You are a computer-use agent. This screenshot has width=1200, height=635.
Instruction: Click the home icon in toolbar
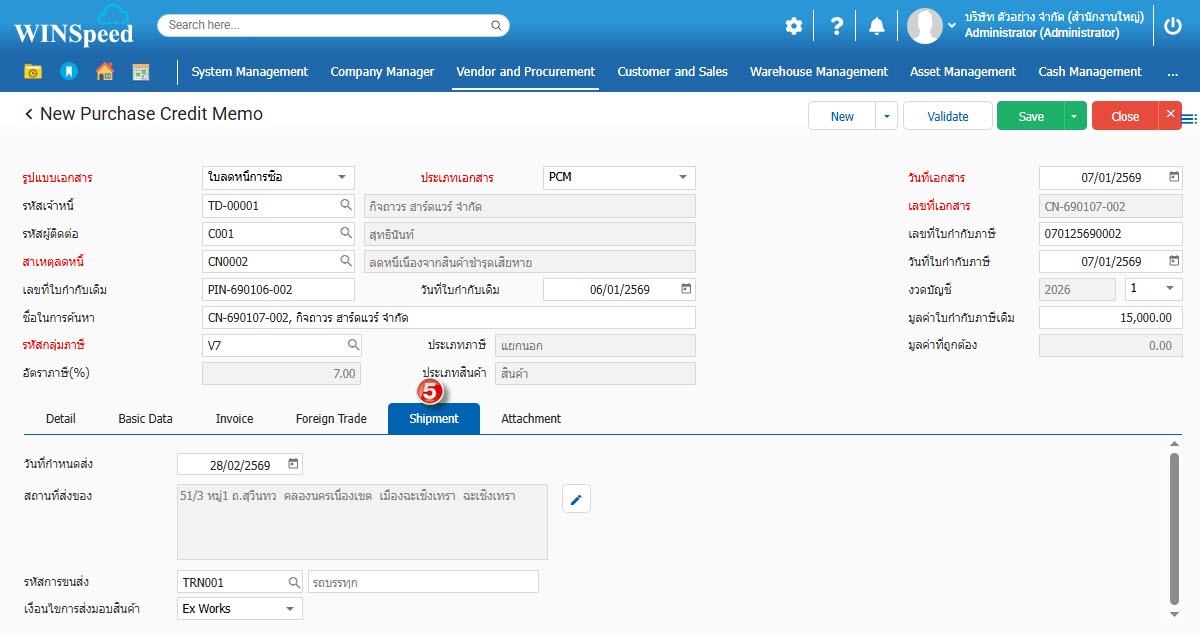104,72
